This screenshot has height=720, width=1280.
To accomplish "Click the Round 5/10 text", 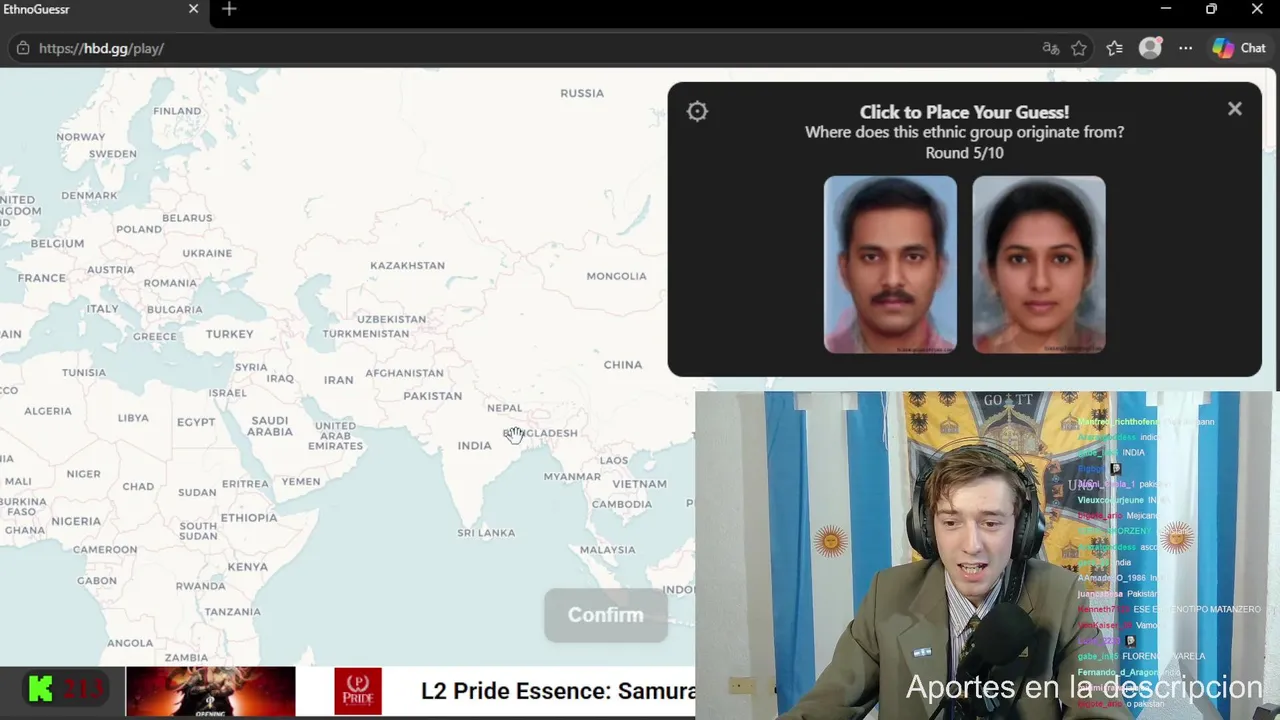I will (x=964, y=153).
